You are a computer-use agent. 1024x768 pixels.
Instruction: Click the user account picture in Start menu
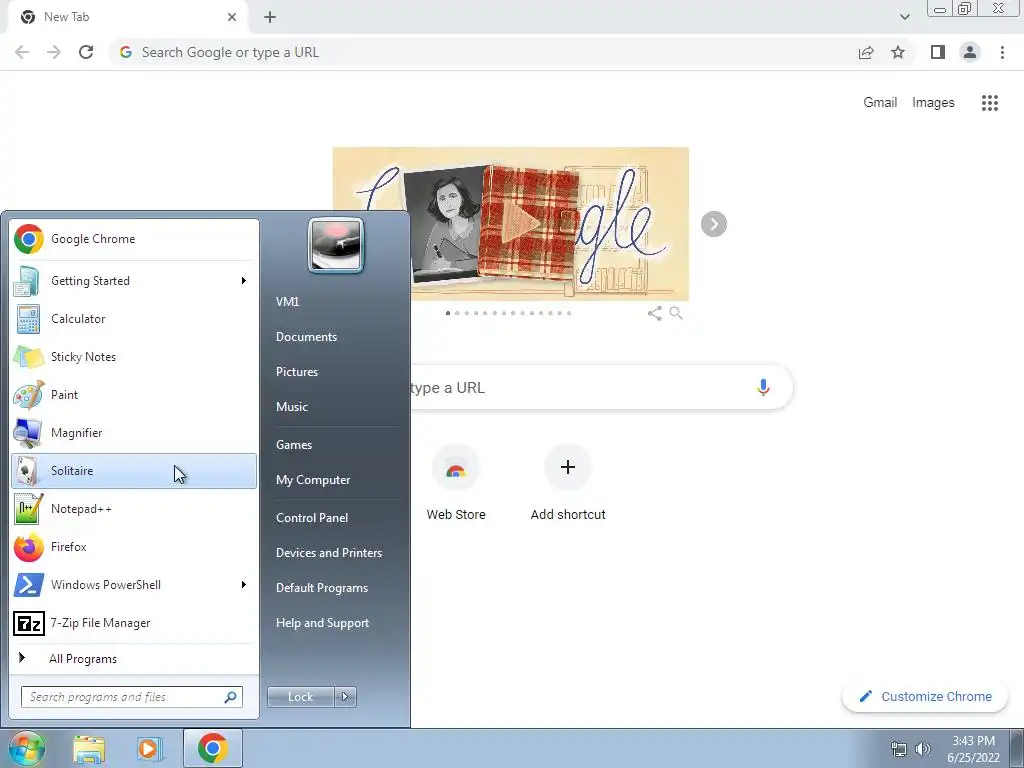[x=336, y=246]
